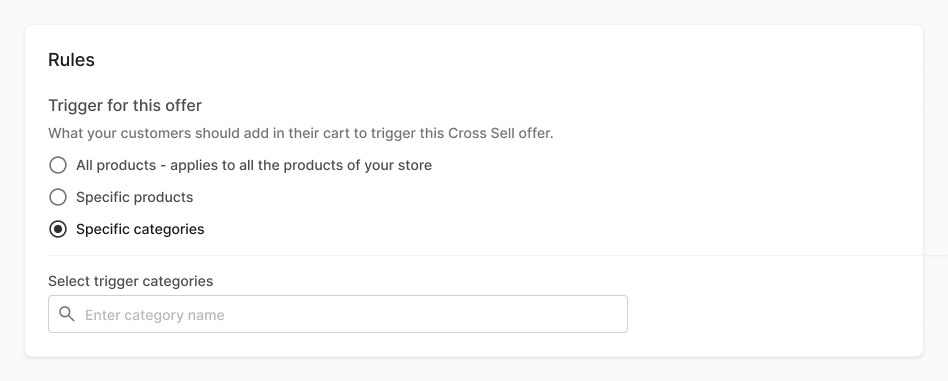Click the word 'categories' beside the filled radio

pyautogui.click(x=170, y=229)
